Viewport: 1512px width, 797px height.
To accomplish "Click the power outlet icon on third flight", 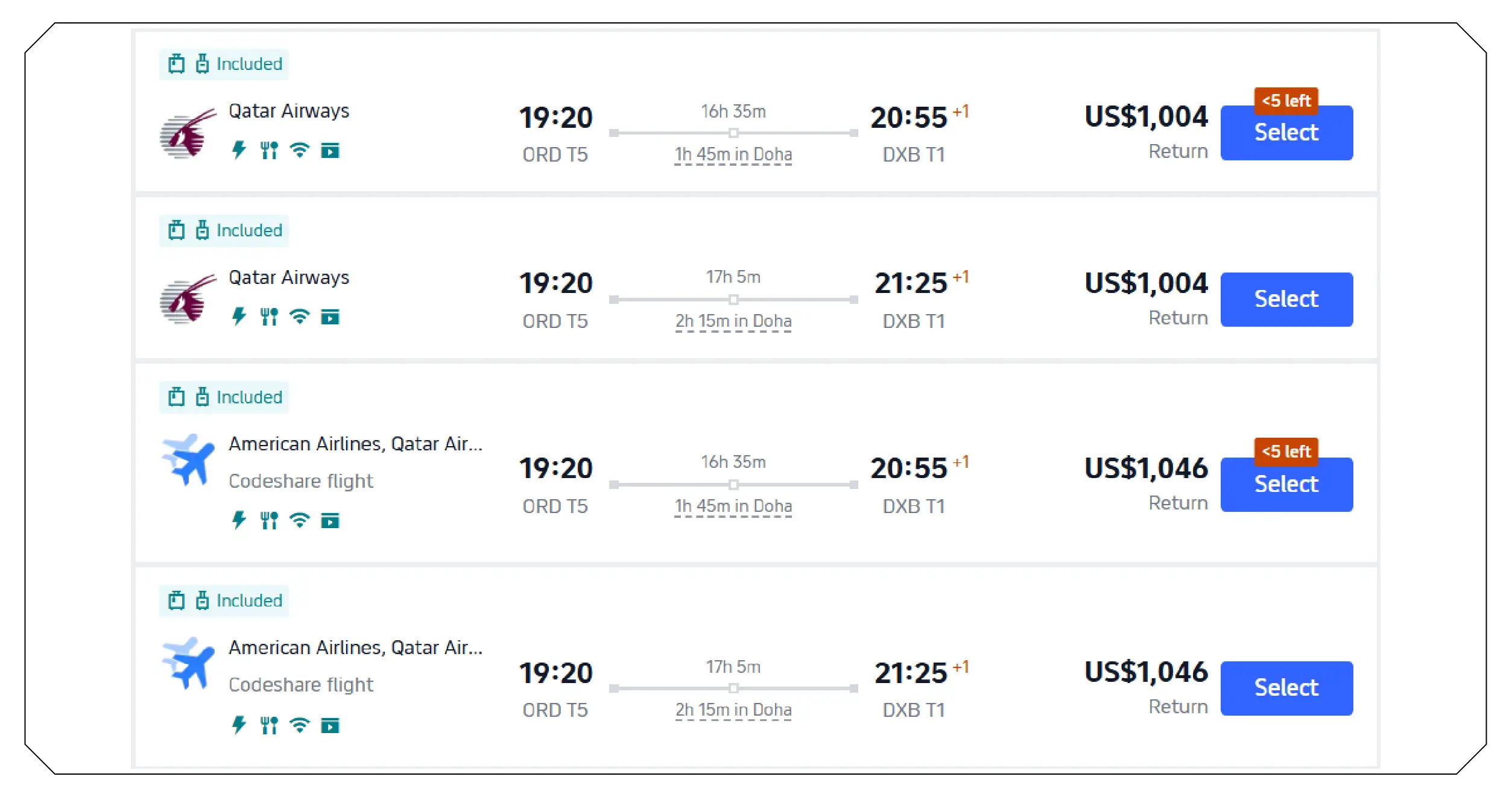I will tap(239, 520).
